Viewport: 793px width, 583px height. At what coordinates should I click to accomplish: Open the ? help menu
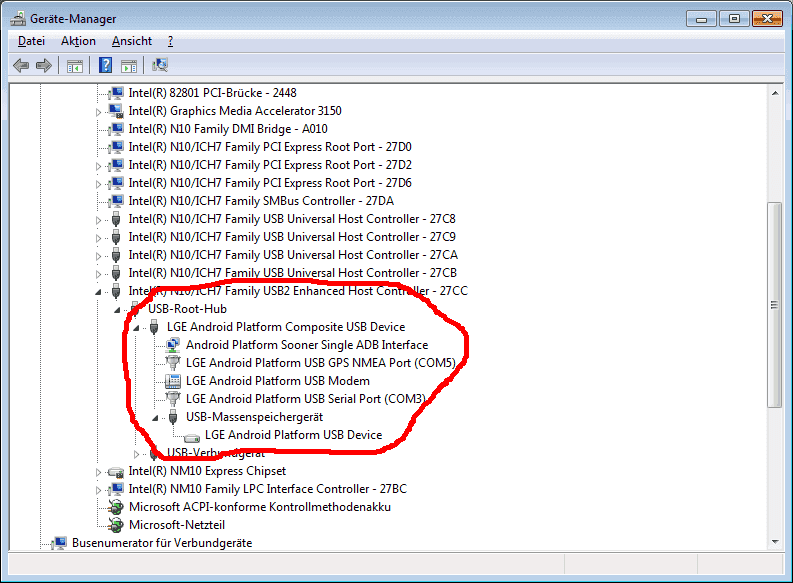170,41
